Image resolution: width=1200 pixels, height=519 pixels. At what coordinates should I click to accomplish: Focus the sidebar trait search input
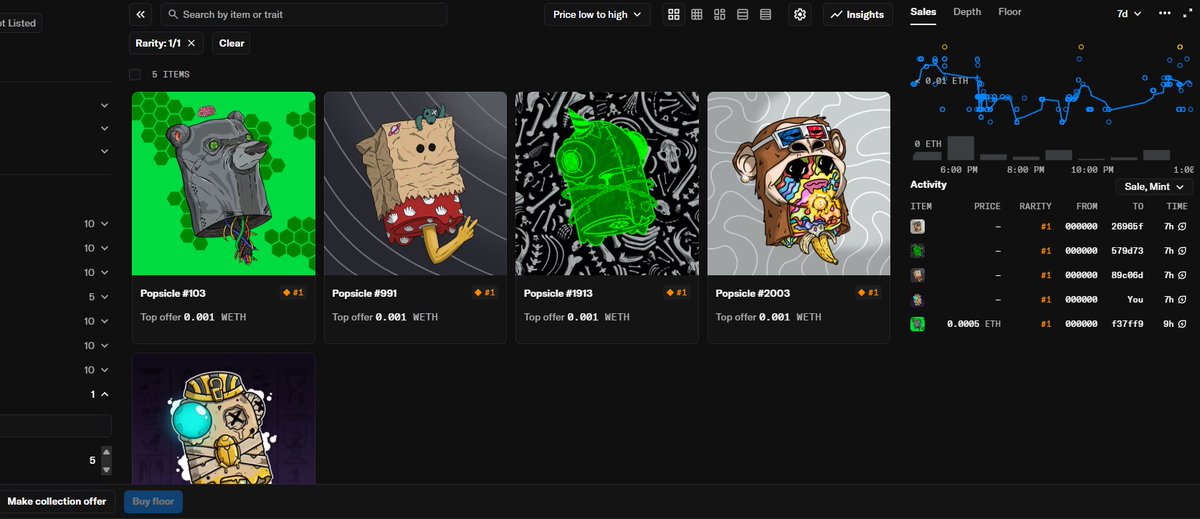[55, 426]
